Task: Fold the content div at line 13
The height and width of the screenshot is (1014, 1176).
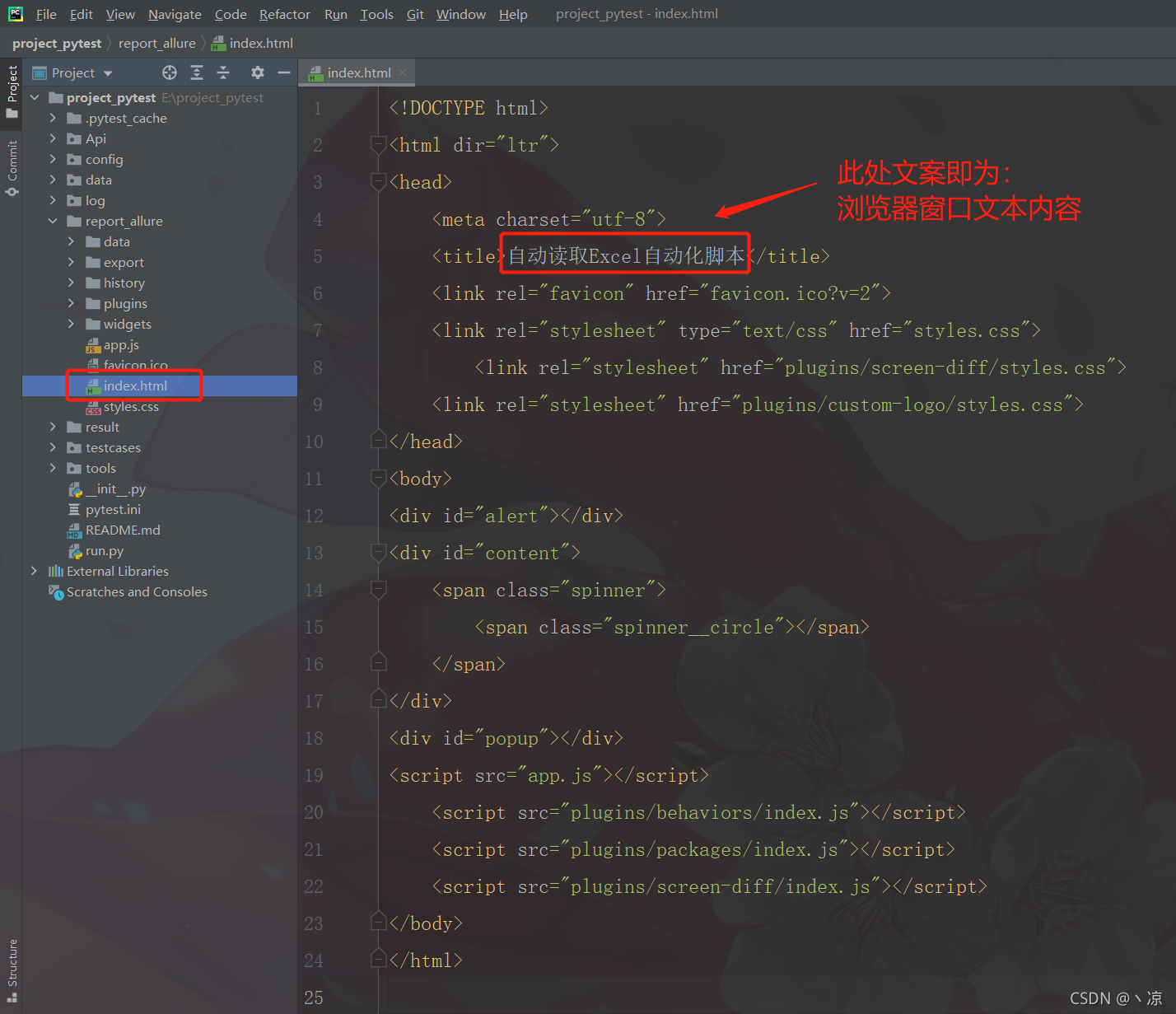Action: coord(379,553)
